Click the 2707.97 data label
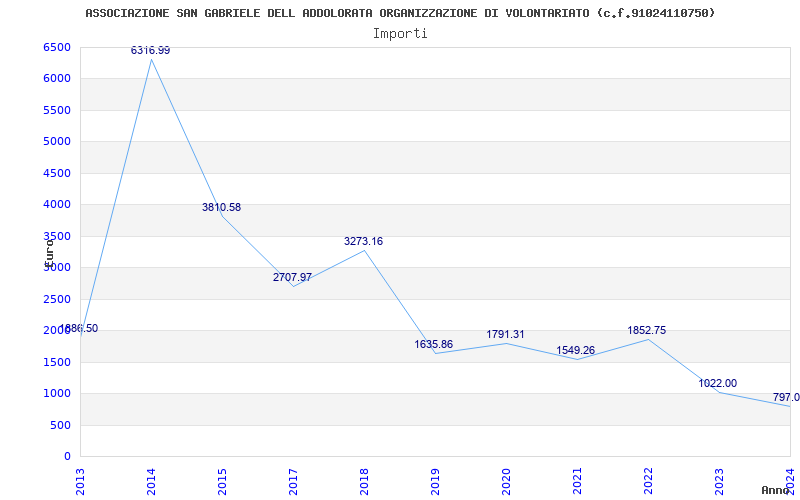This screenshot has height=500, width=800. click(x=292, y=278)
